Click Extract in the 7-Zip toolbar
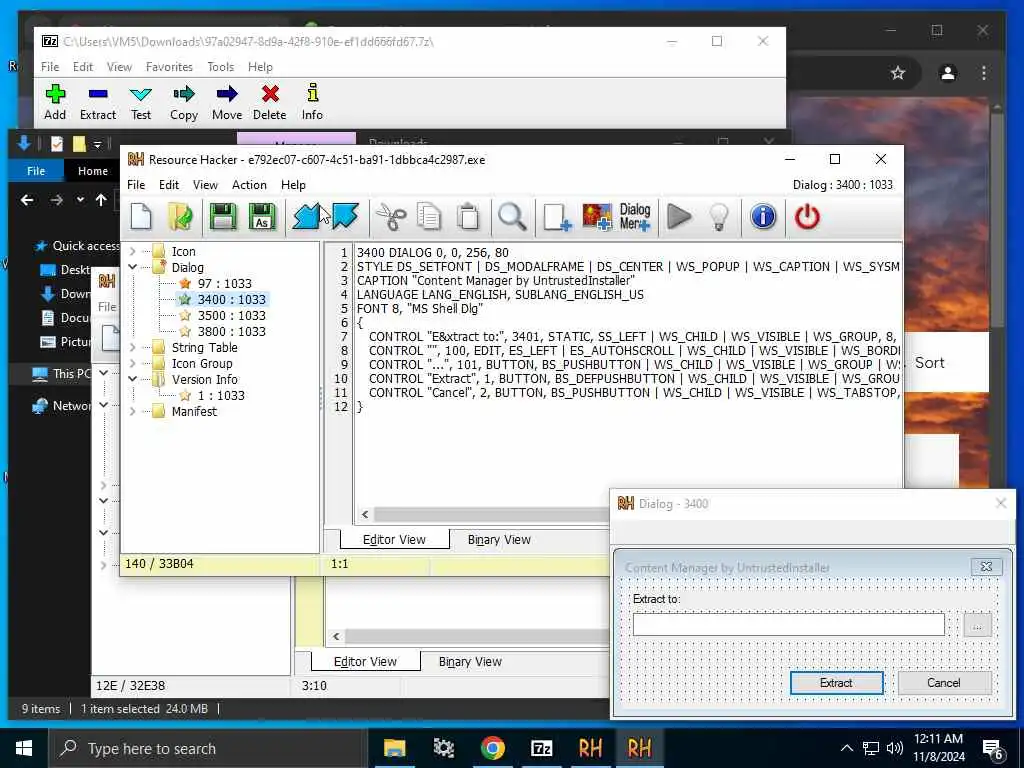 [x=98, y=102]
